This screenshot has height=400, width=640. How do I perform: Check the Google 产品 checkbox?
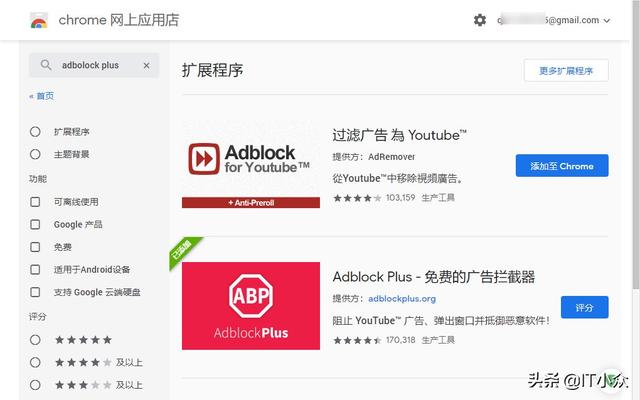pos(35,224)
